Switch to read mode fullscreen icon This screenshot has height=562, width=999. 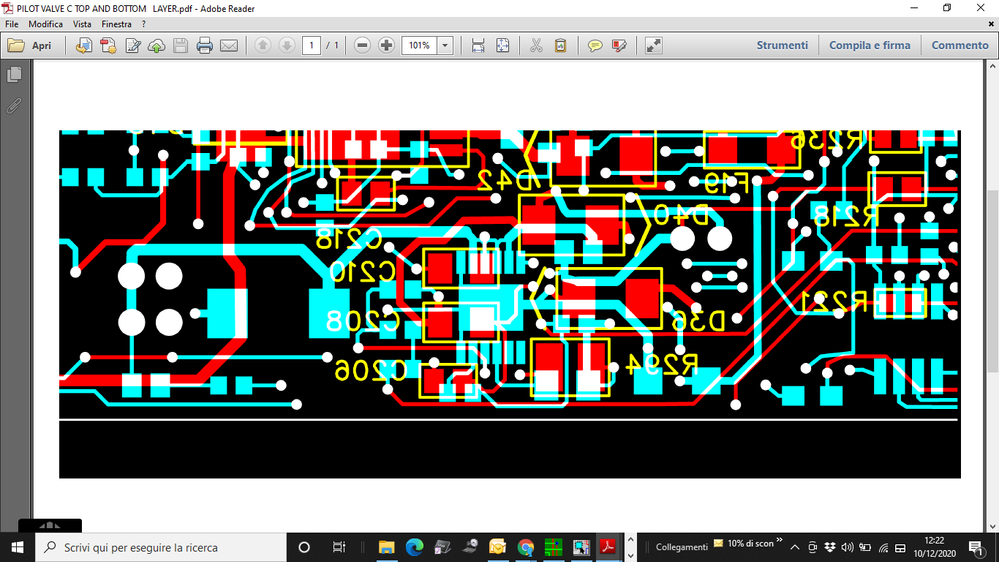point(653,45)
